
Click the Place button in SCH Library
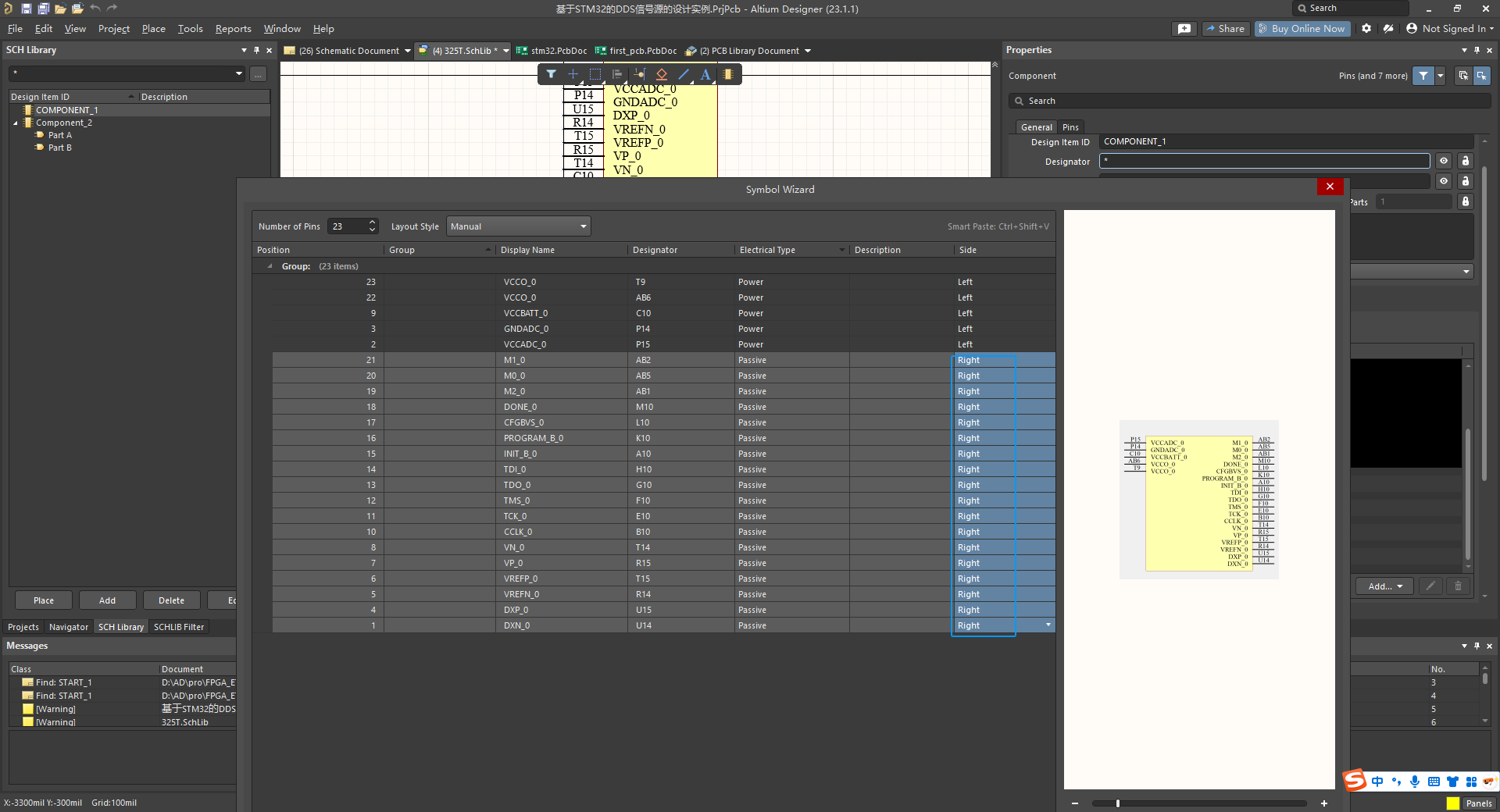[x=44, y=600]
